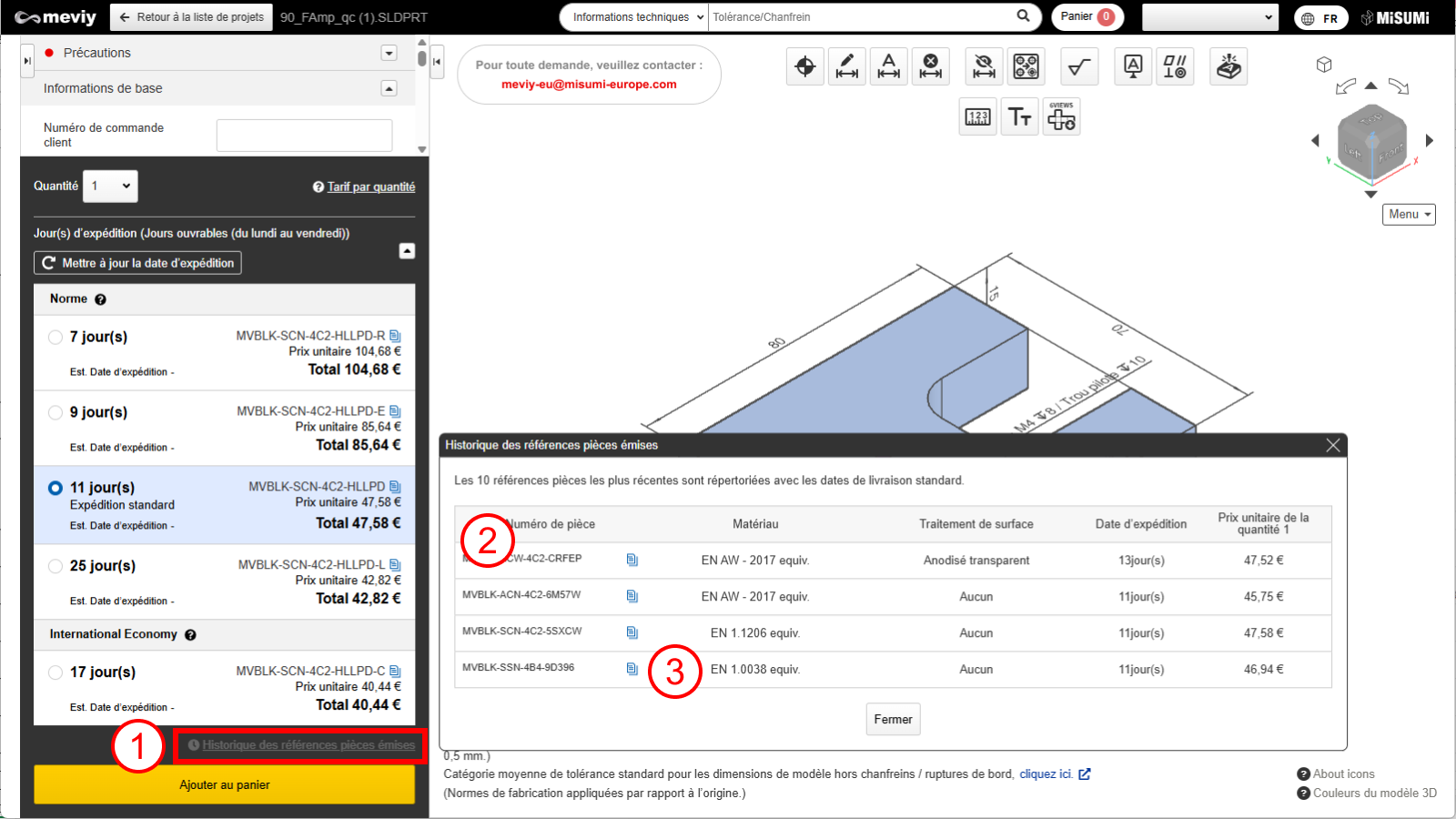Click the surface roughness checkmark tool icon

(x=1079, y=66)
